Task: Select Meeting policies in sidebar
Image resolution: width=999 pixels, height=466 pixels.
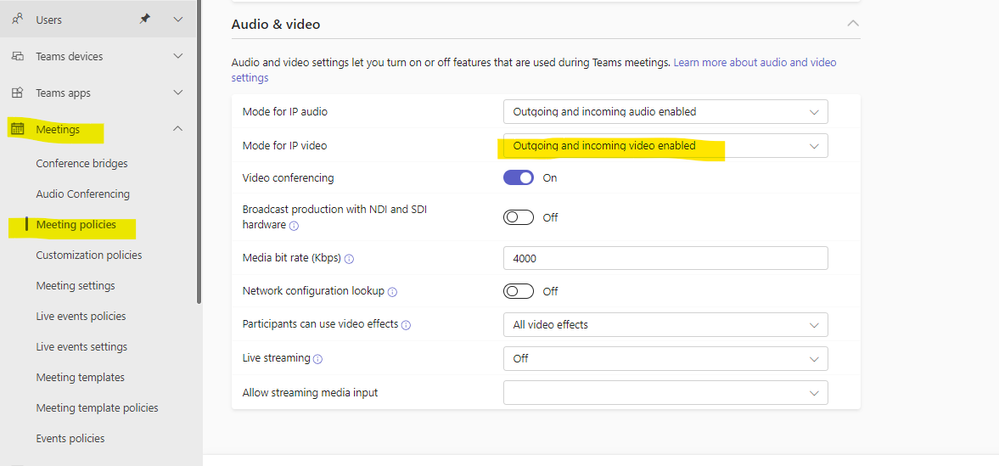Action: coord(76,224)
